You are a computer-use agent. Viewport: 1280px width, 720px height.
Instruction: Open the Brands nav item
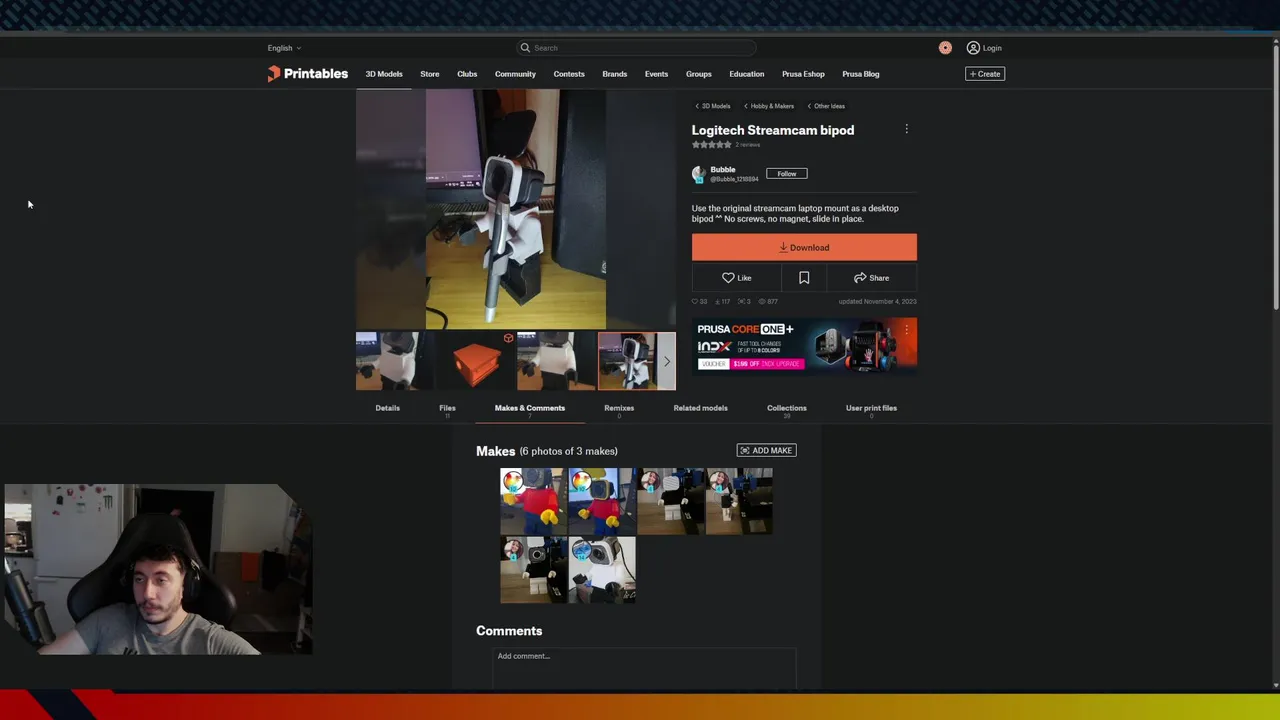click(x=615, y=74)
